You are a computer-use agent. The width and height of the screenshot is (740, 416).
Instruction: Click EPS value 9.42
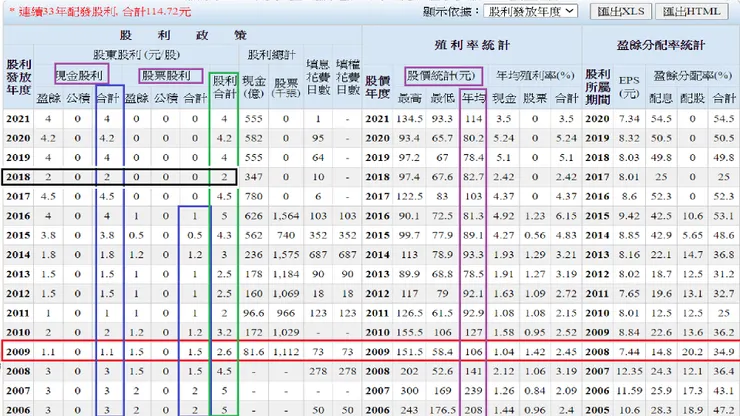(x=629, y=216)
